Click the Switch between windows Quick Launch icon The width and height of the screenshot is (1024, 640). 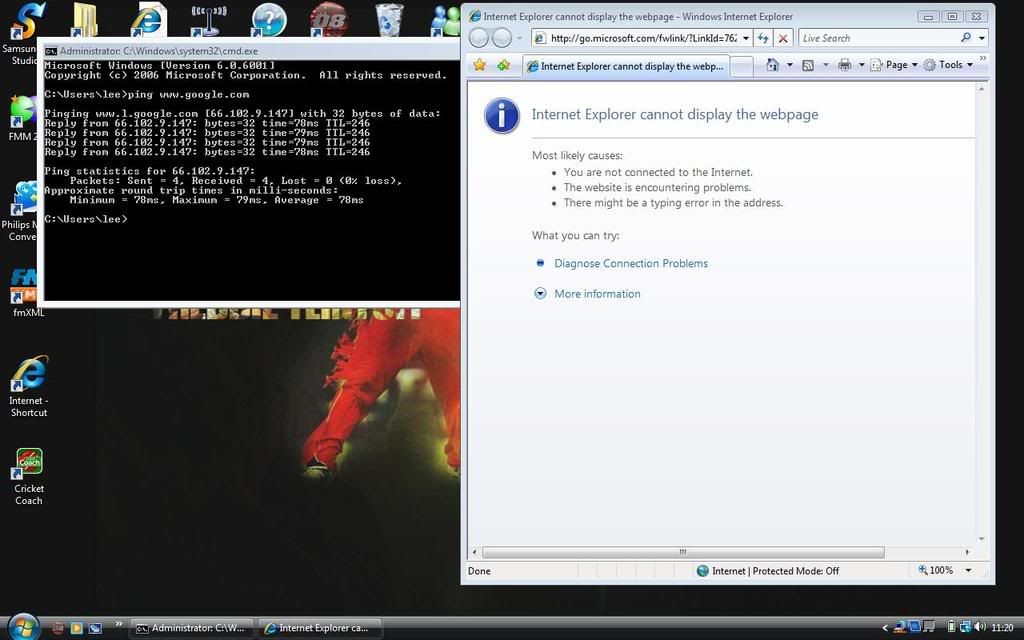95,628
